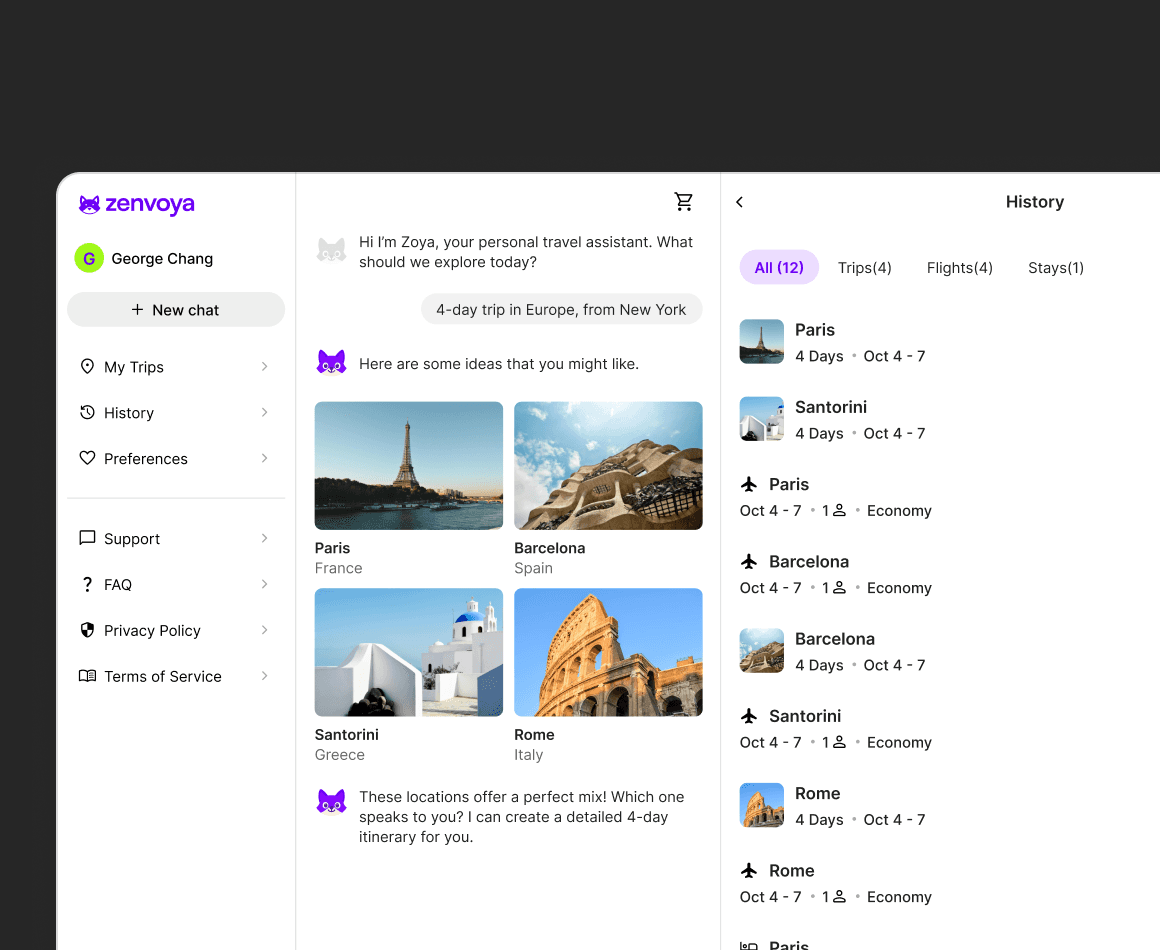This screenshot has height=950, width=1160.
Task: Click the '4-day trip in Europe' message bubble
Action: pyautogui.click(x=562, y=309)
